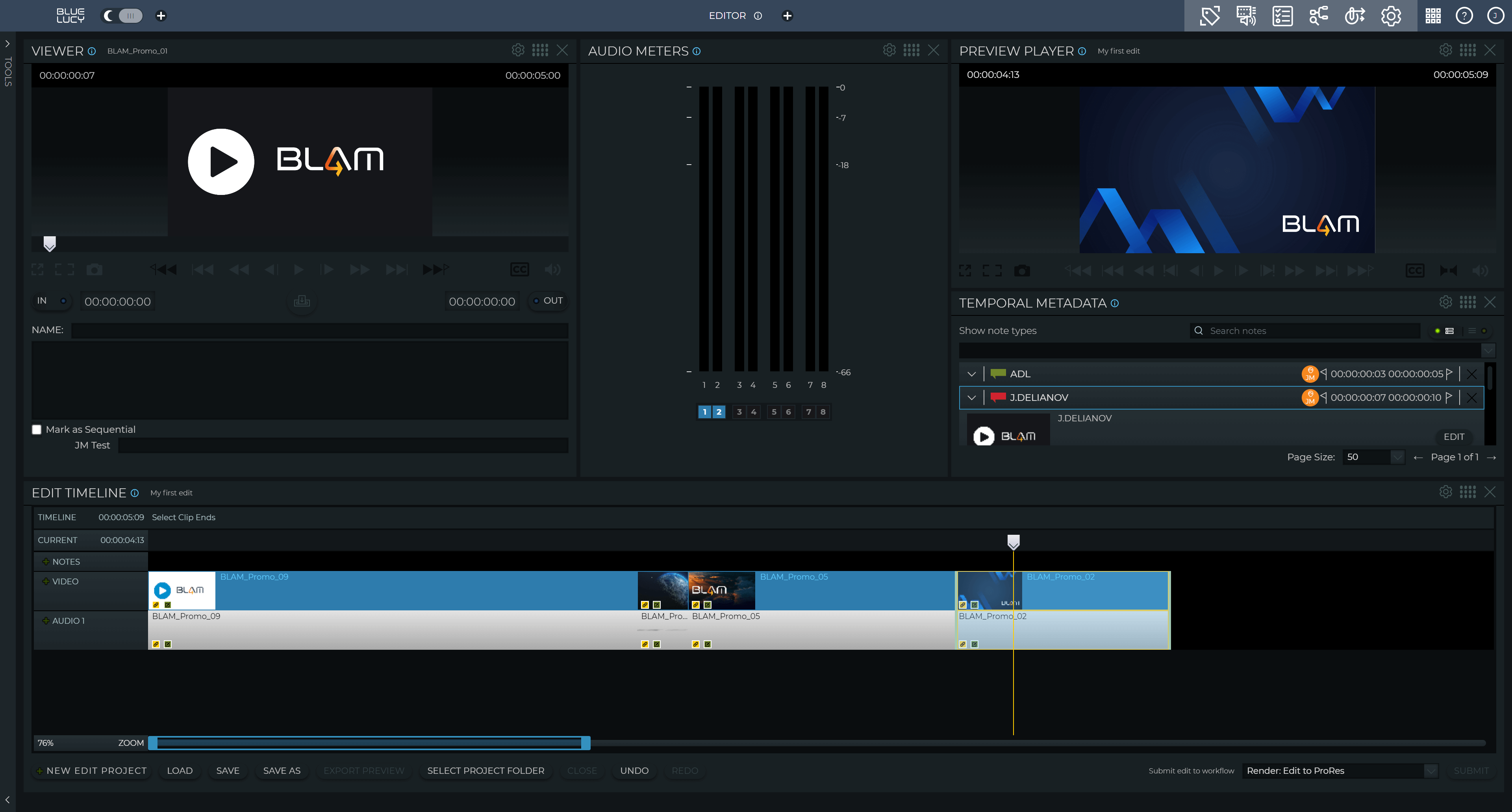Select BLAM_Promo_09 video clip on timeline
Screen dimensions: 1512x812
pos(393,591)
